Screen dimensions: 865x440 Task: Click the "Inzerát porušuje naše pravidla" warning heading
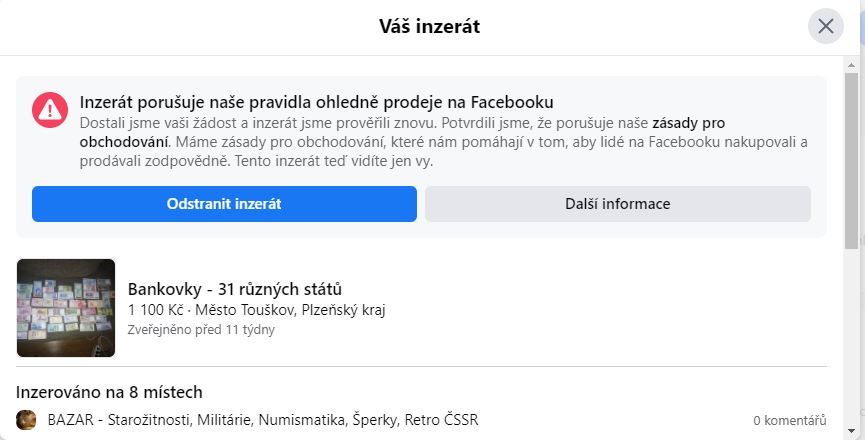[x=317, y=102]
